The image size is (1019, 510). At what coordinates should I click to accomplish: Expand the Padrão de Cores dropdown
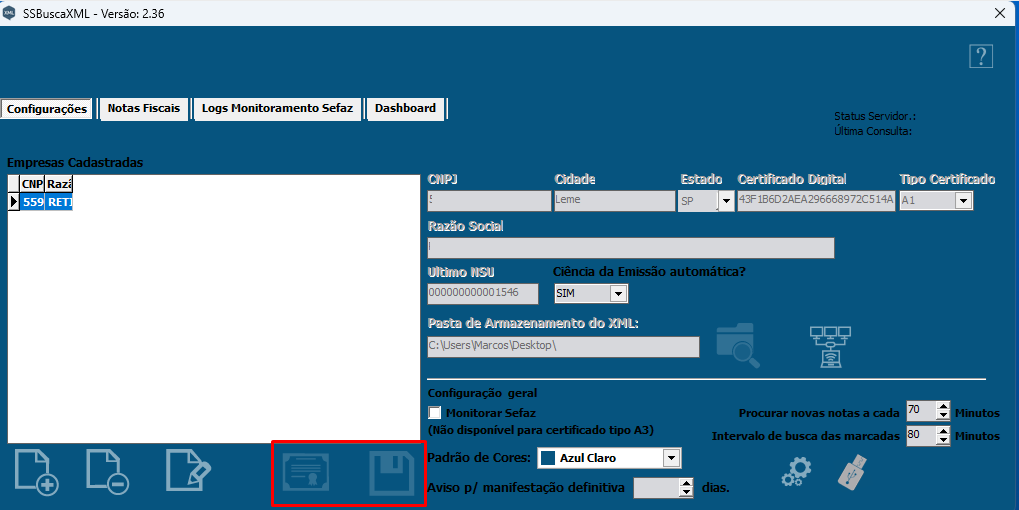pyautogui.click(x=672, y=458)
